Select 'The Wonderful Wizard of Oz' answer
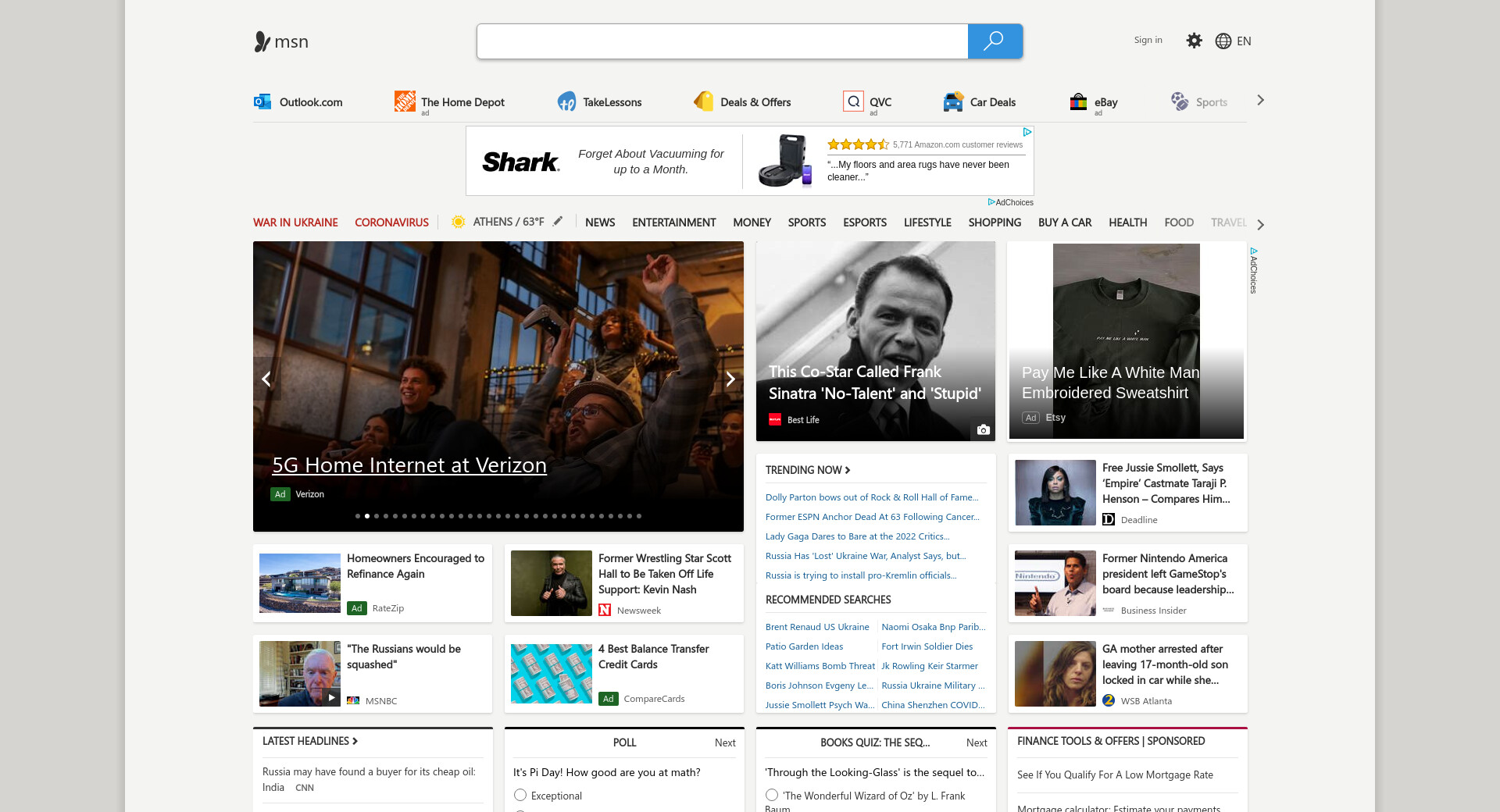Viewport: 1500px width, 812px height. (772, 795)
